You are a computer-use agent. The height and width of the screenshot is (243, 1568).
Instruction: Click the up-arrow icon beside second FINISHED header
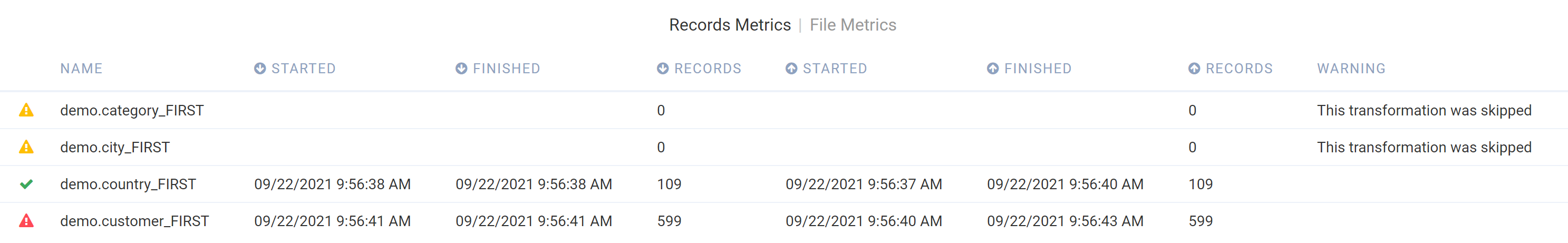tap(993, 69)
